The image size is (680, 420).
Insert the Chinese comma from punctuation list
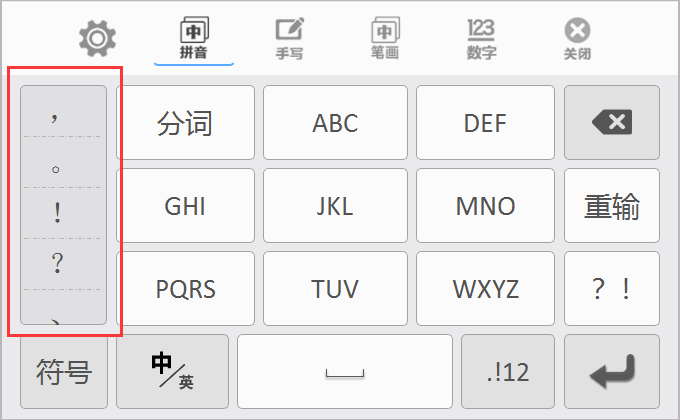[56, 115]
